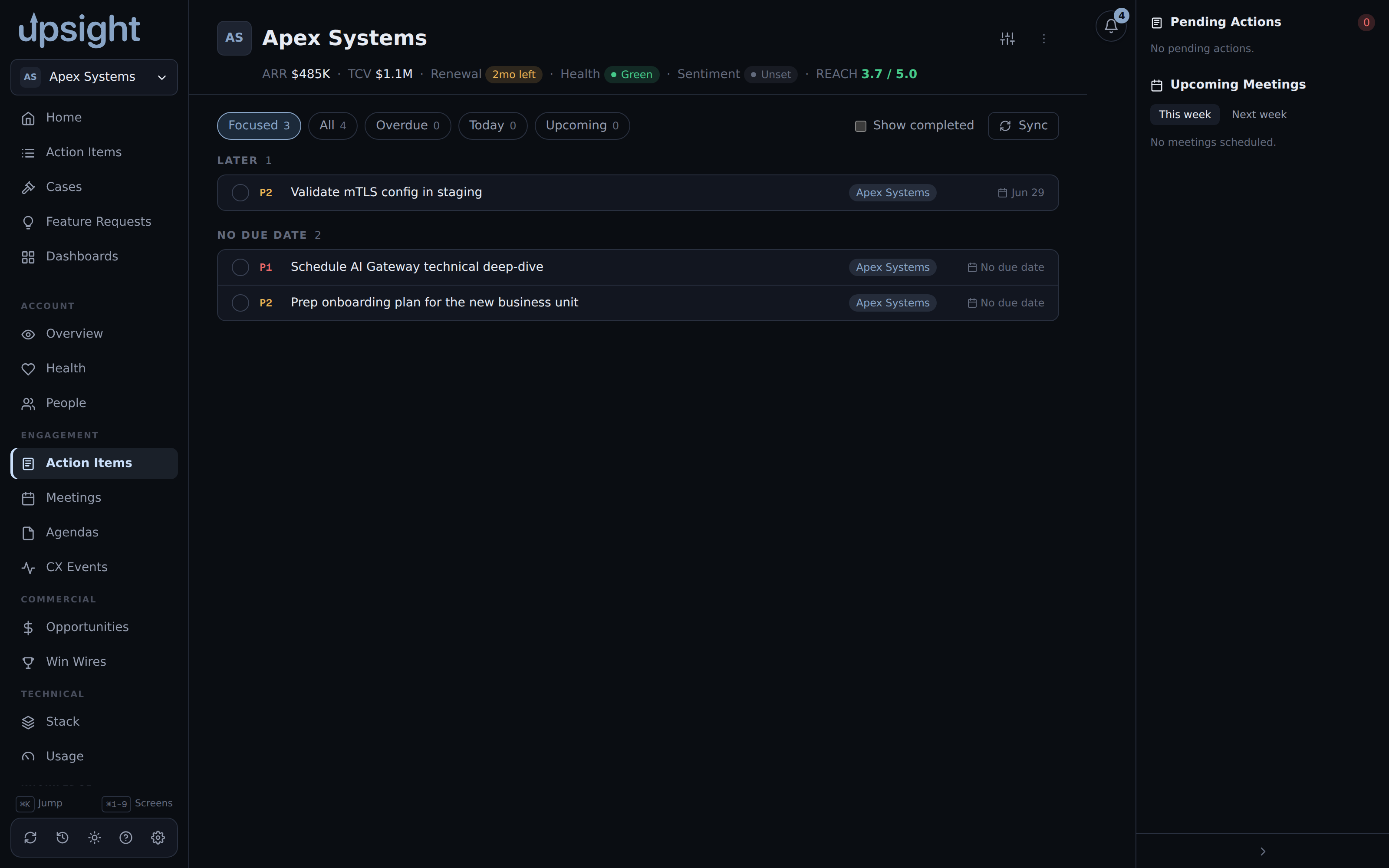1389x868 pixels.
Task: Mark Schedule AI Gateway technical deep-dive complete
Action: [x=240, y=267]
